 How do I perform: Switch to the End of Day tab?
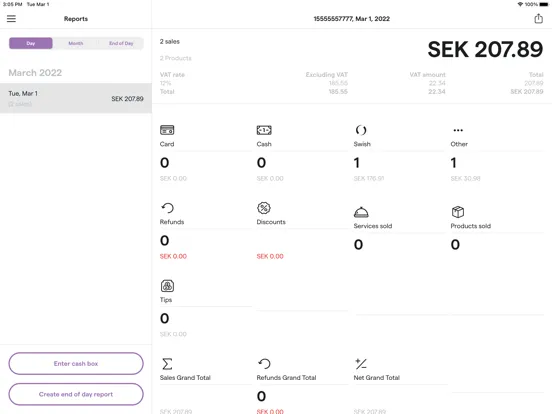[x=121, y=43]
